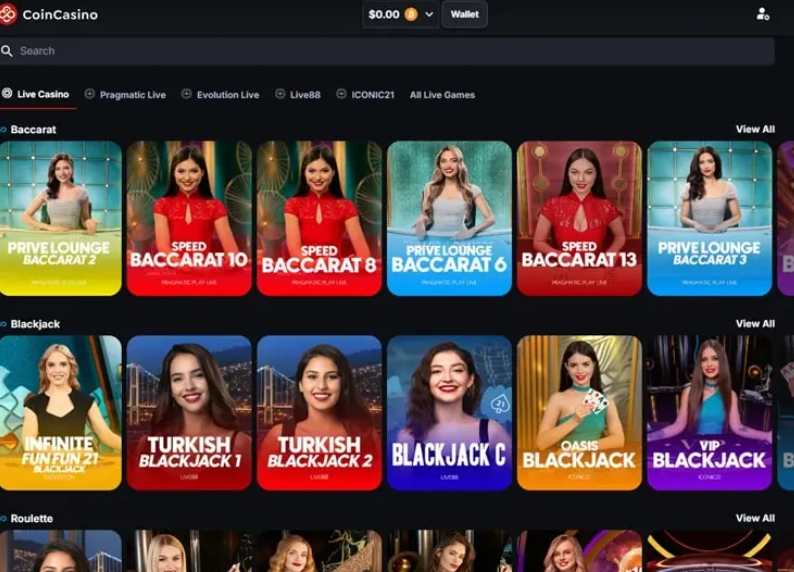Open Prive Lounge Baccarat 6 game

[449, 218]
